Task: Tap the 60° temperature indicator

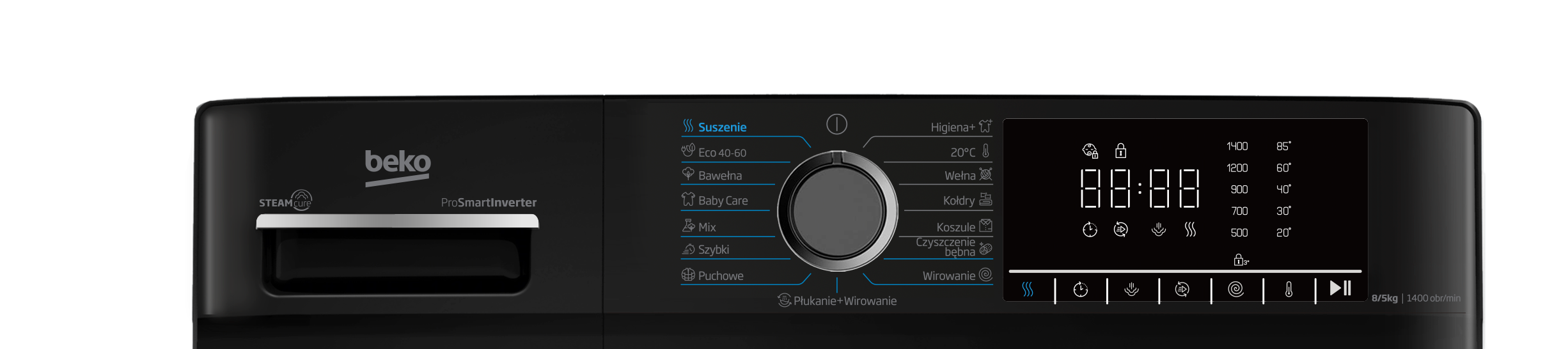Action: click(x=1283, y=168)
